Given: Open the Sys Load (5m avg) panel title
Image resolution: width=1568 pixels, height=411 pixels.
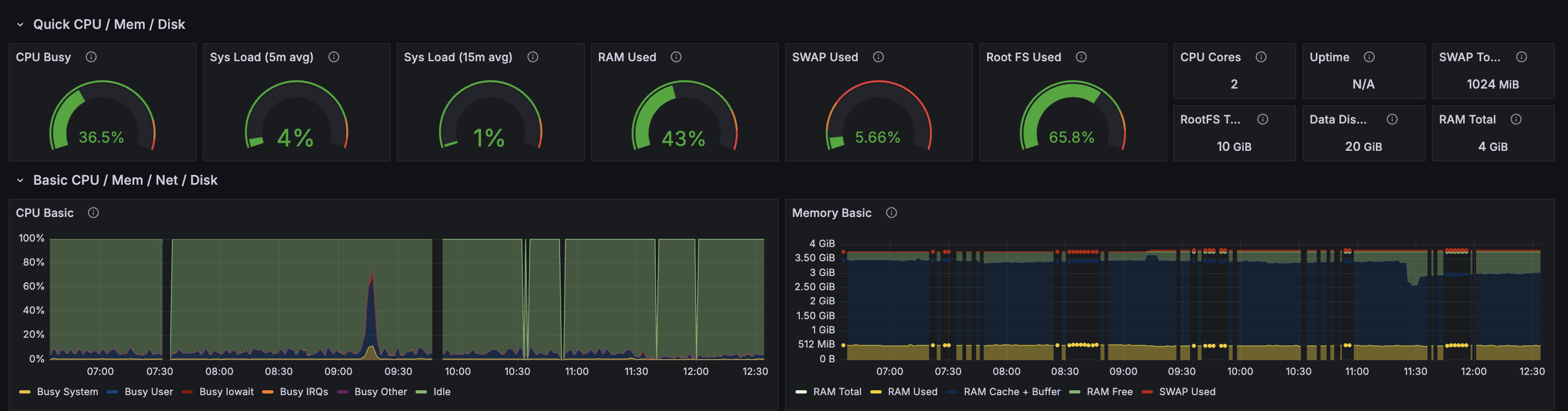Looking at the screenshot, I should click(262, 57).
